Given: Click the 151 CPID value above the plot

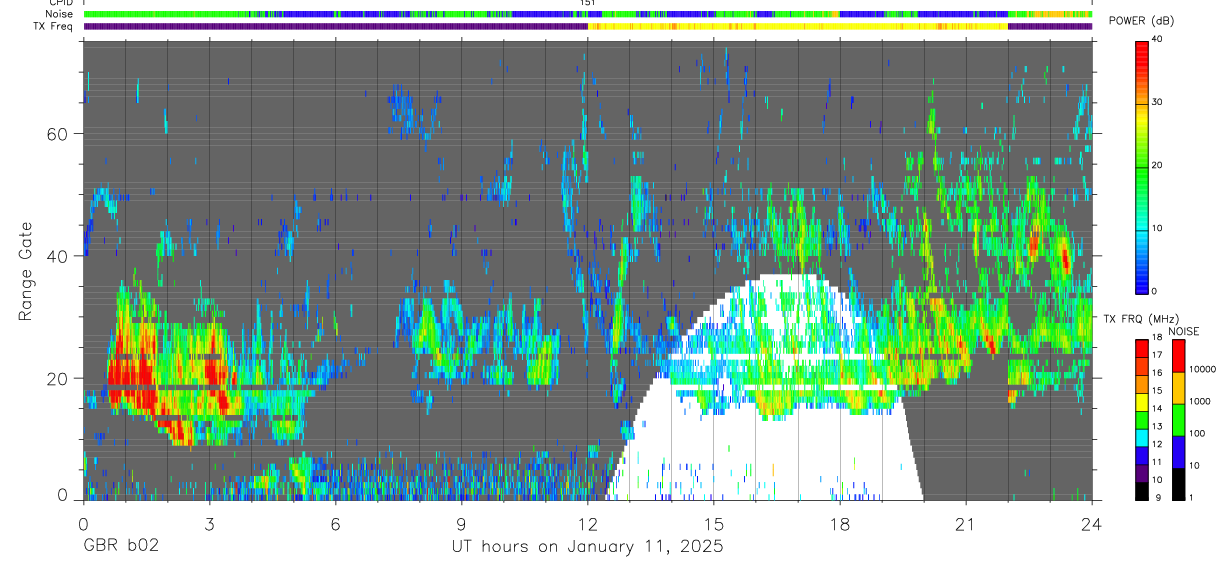Looking at the screenshot, I should [587, 3].
